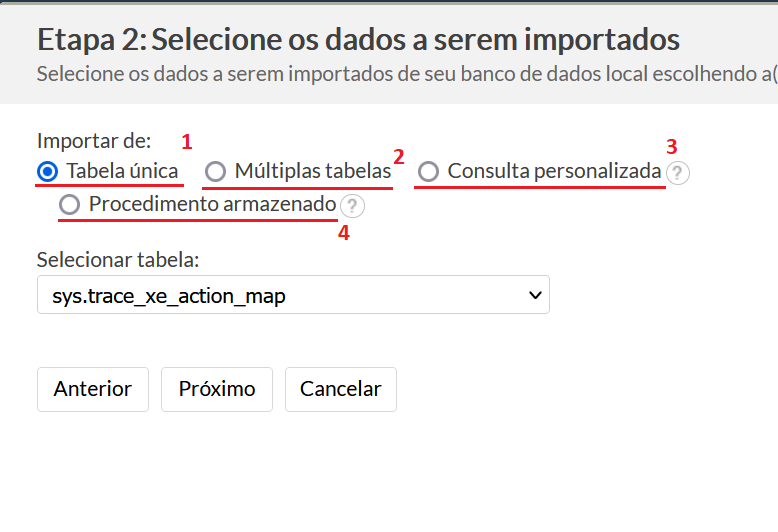Click the "Procedimento armazenado" label text
This screenshot has width=778, height=532.
(x=212, y=204)
